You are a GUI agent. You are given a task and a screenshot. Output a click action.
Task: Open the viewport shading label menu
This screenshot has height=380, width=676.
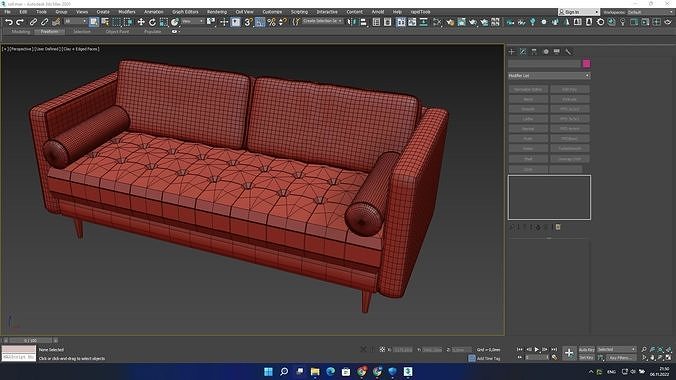81,49
